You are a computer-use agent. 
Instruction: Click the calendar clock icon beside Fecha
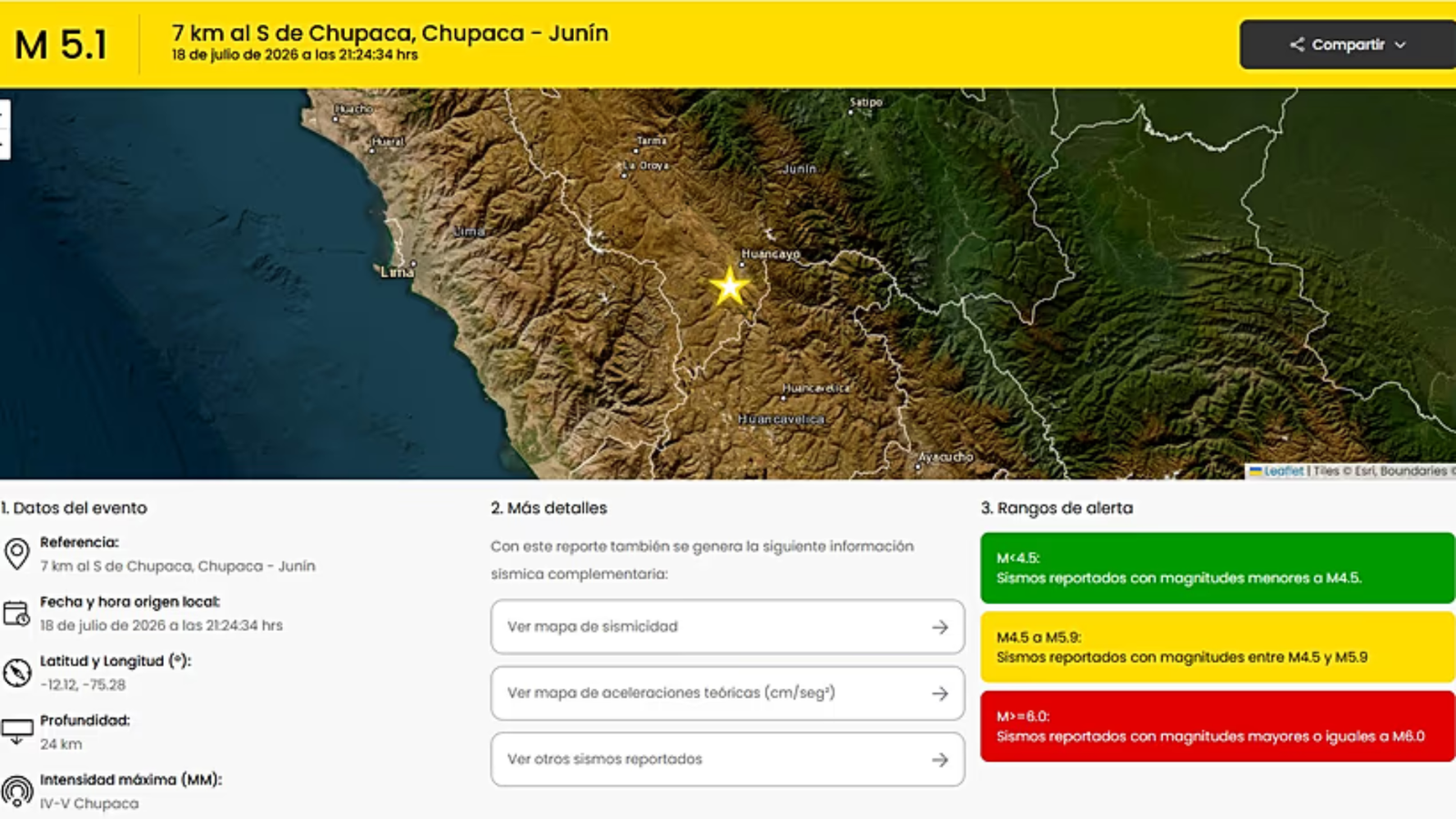(x=16, y=613)
